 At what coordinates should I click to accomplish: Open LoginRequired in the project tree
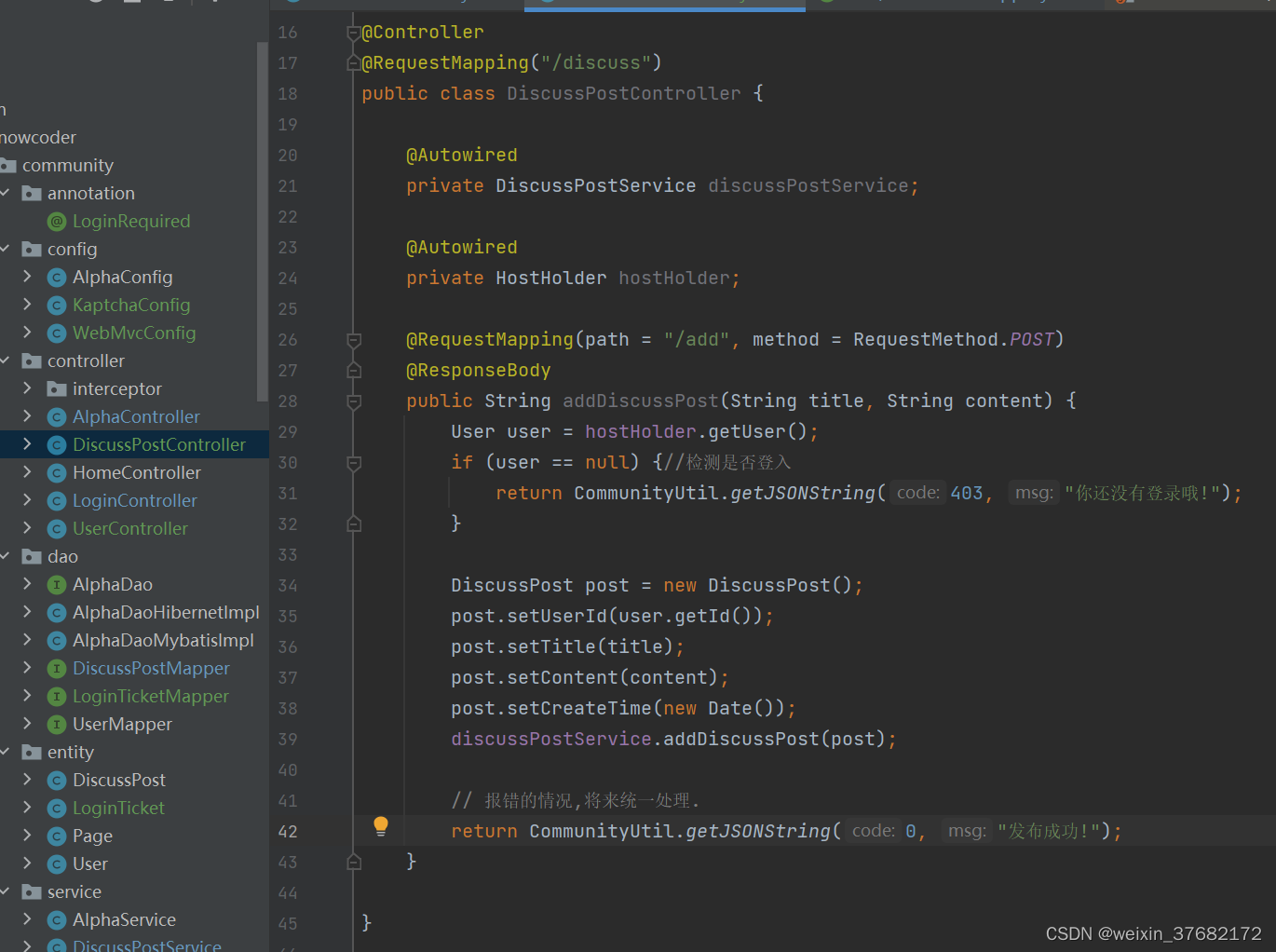[131, 221]
